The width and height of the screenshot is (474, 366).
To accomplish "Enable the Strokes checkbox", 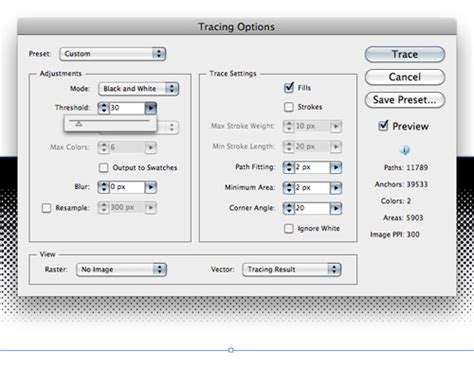I will (289, 107).
